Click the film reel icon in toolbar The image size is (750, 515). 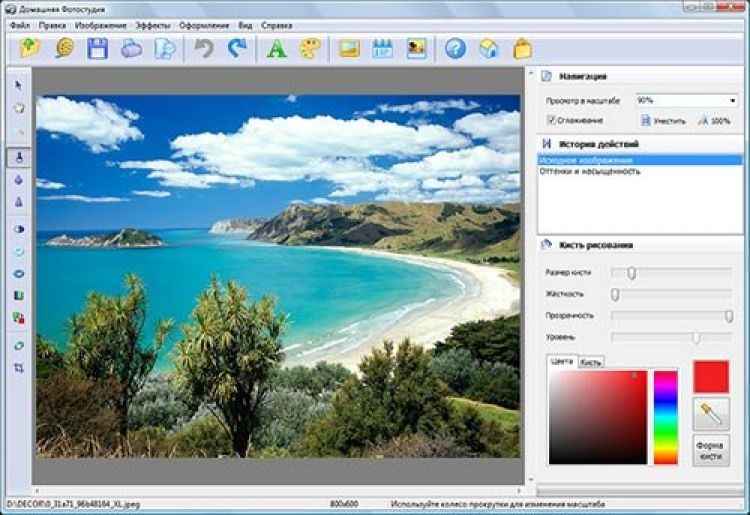point(64,48)
